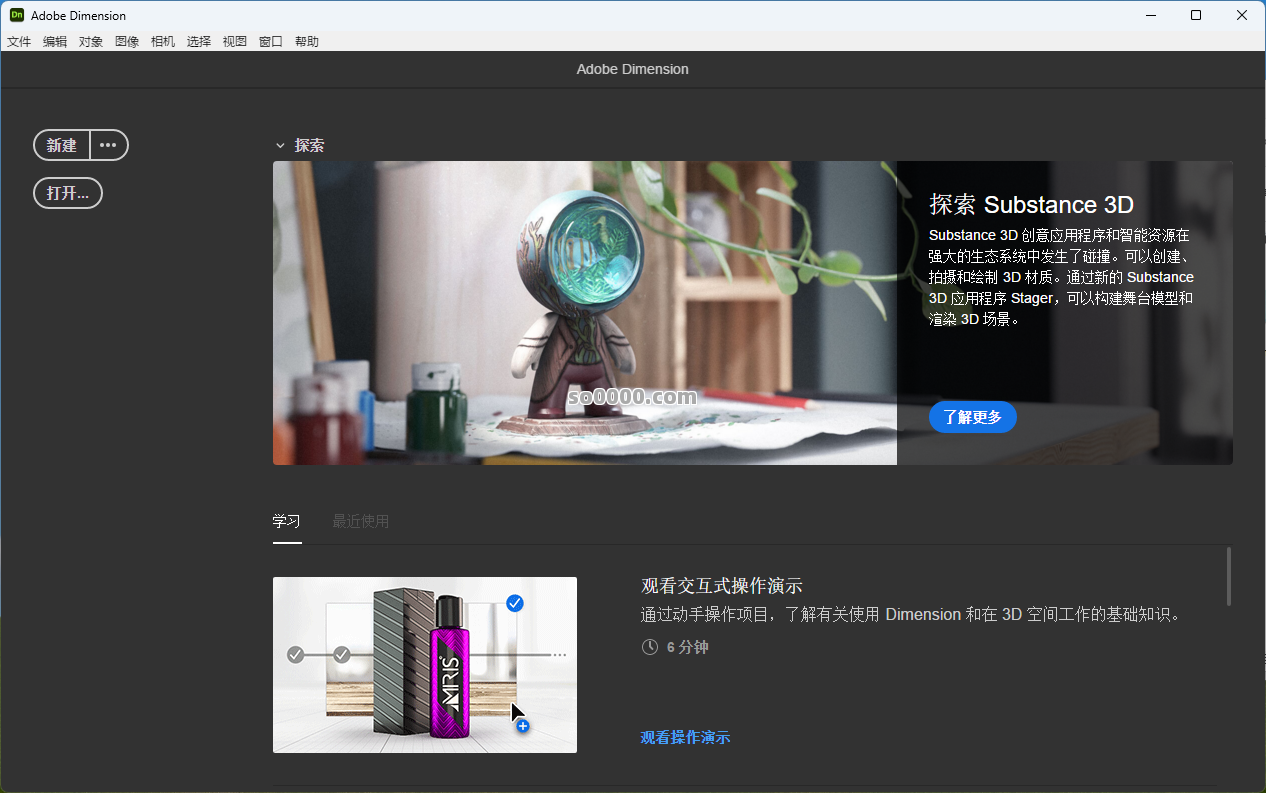Open the 帮助 menu
The height and width of the screenshot is (793, 1266).
(x=306, y=41)
